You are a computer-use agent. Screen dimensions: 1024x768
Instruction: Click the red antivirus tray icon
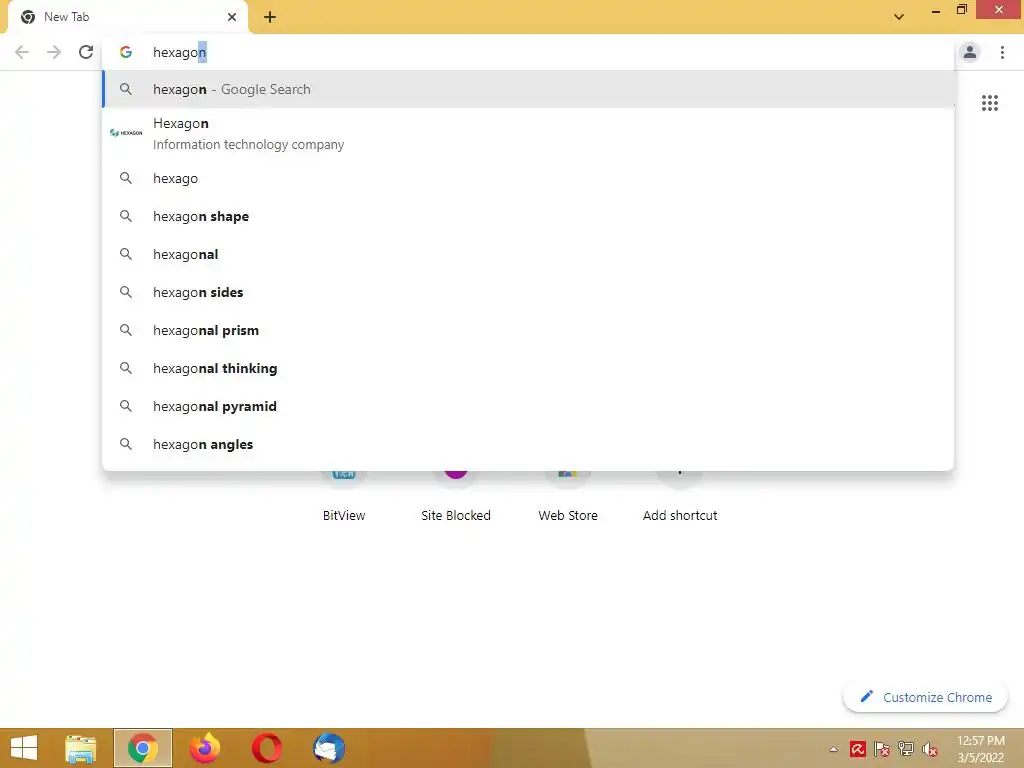pyautogui.click(x=857, y=749)
